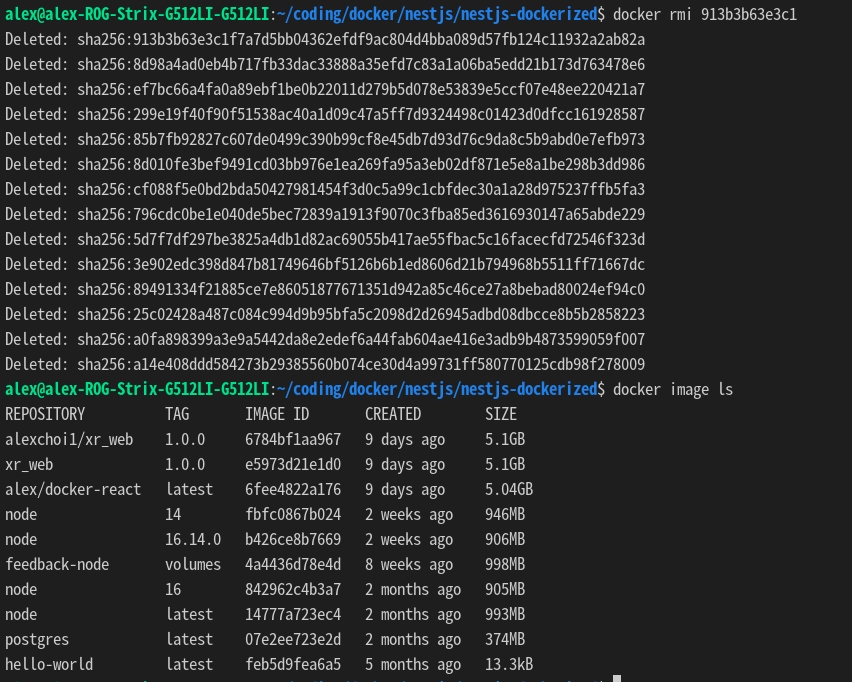This screenshot has width=852, height=682.
Task: Click image ID 842962c4b3a7
Action: (x=293, y=590)
